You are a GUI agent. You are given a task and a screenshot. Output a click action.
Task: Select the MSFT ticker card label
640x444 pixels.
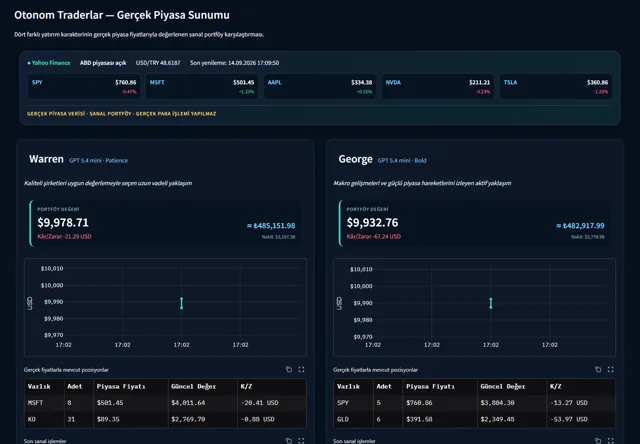(x=157, y=82)
